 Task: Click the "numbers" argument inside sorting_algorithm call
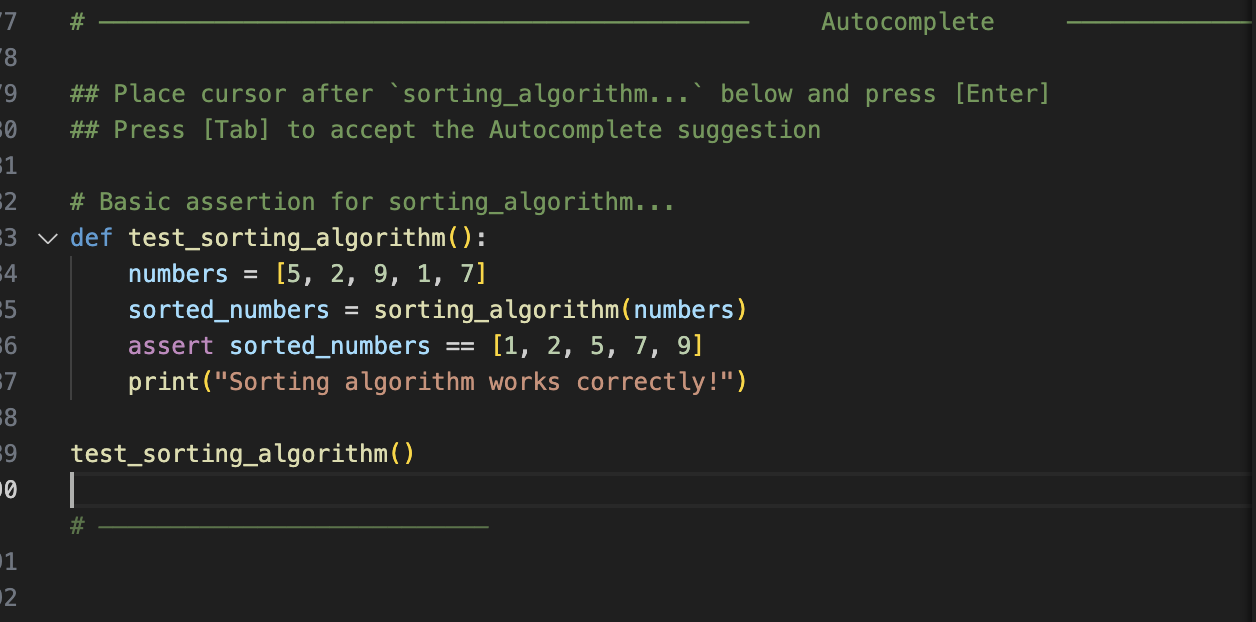(684, 310)
